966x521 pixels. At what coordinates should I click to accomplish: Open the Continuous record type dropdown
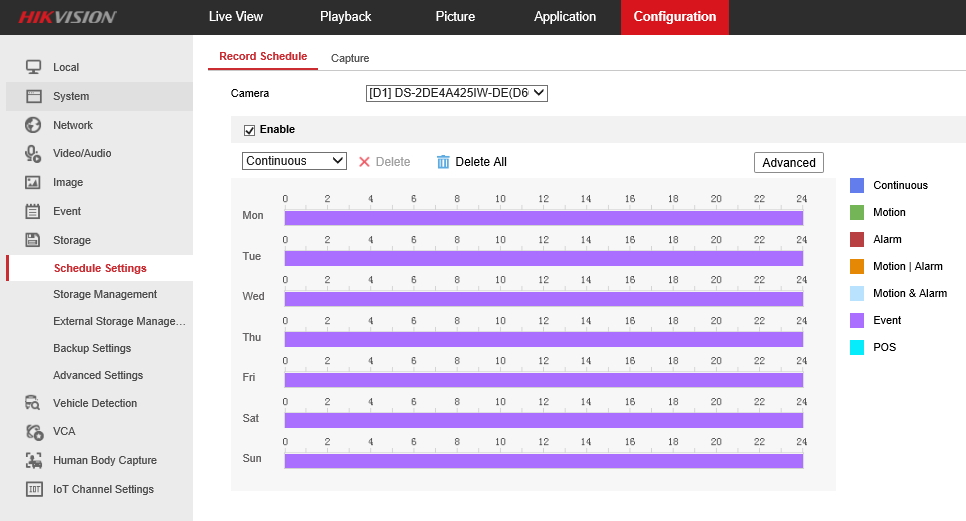tap(294, 161)
